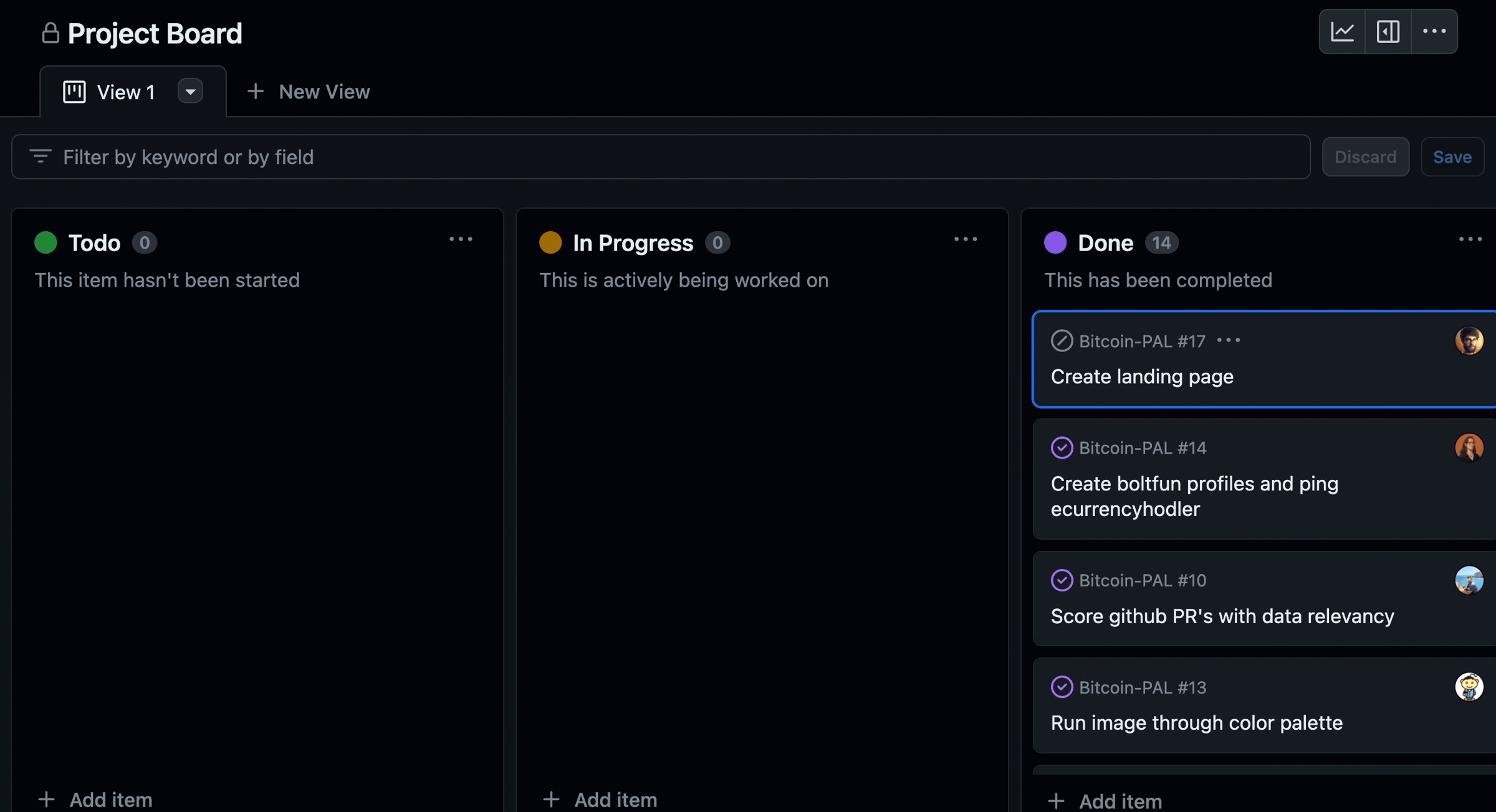Select the View 1 tab
This screenshot has width=1496, height=812.
[x=125, y=92]
